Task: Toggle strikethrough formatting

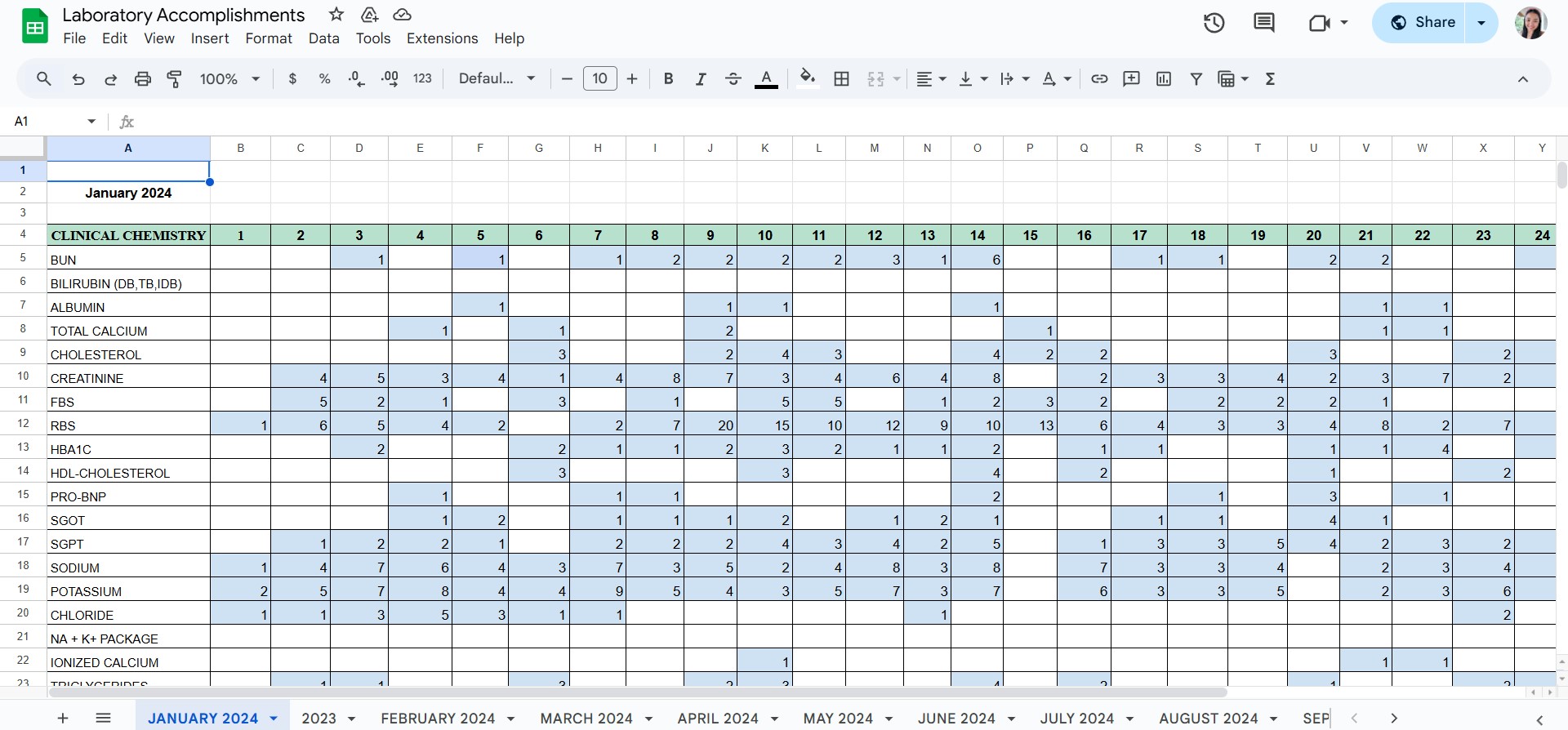Action: click(733, 79)
